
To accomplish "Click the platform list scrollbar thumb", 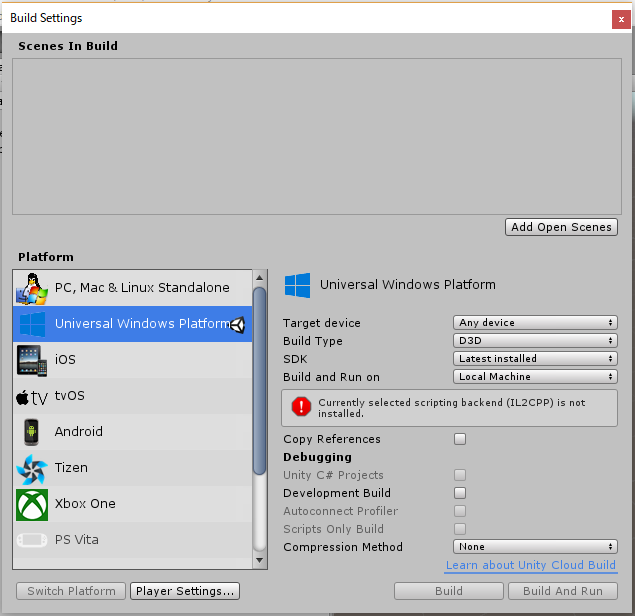I will (x=260, y=381).
